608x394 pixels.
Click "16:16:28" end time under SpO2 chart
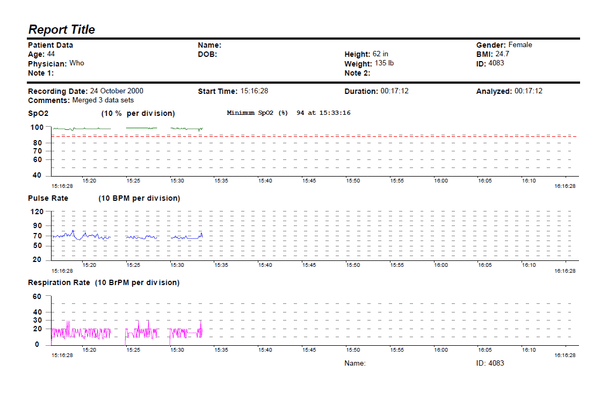pyautogui.click(x=565, y=186)
